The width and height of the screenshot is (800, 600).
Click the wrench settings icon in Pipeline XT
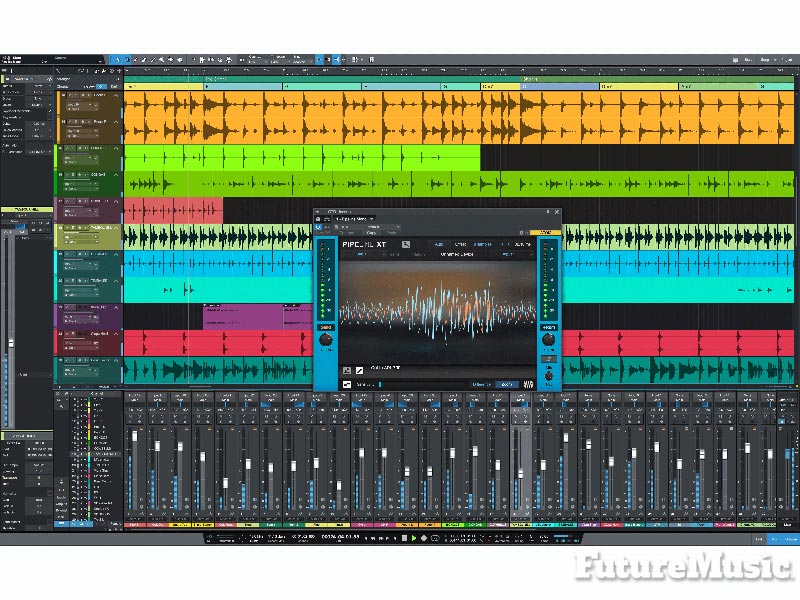[406, 244]
